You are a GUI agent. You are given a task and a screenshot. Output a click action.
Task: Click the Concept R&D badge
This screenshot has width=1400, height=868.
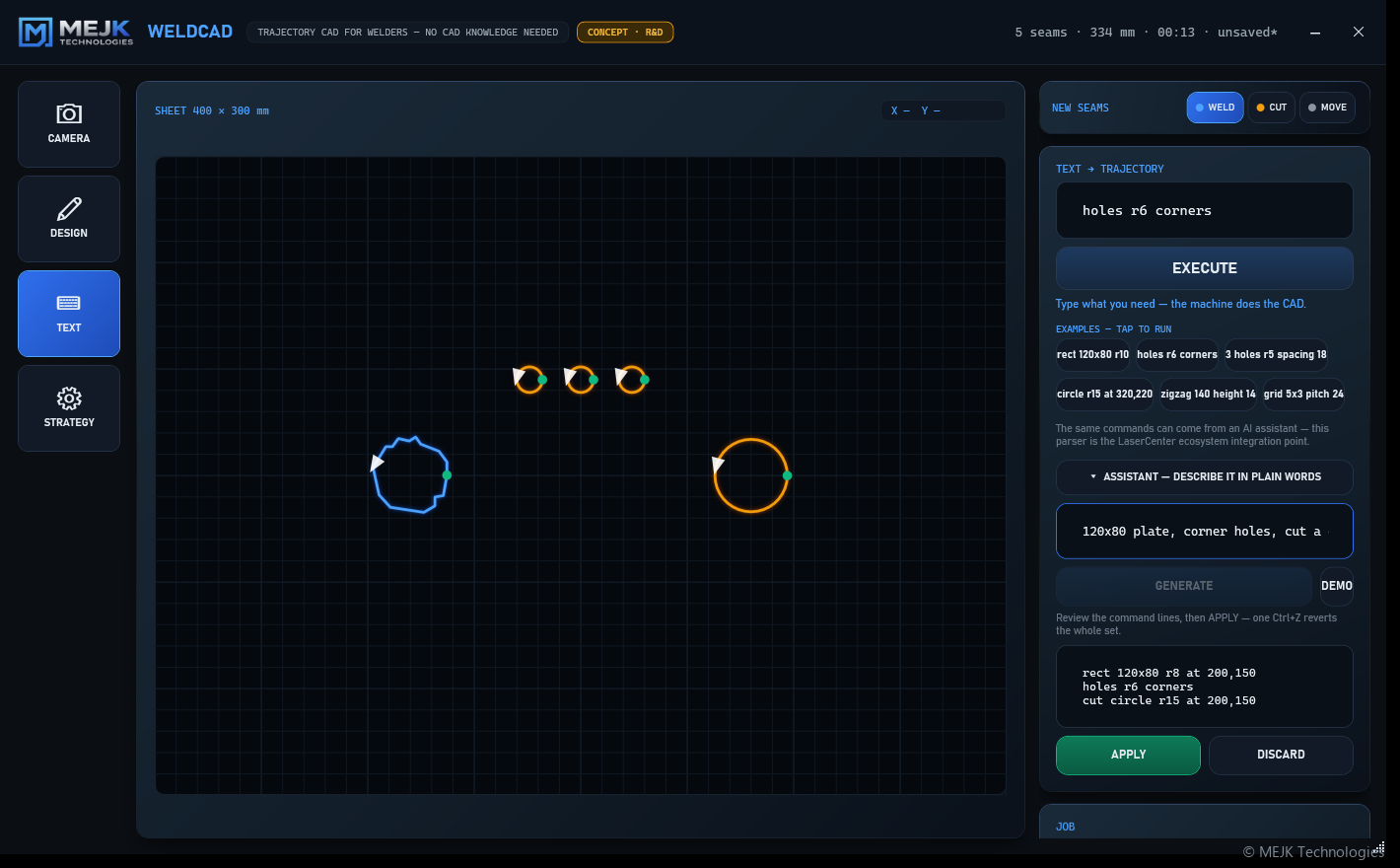(x=625, y=33)
